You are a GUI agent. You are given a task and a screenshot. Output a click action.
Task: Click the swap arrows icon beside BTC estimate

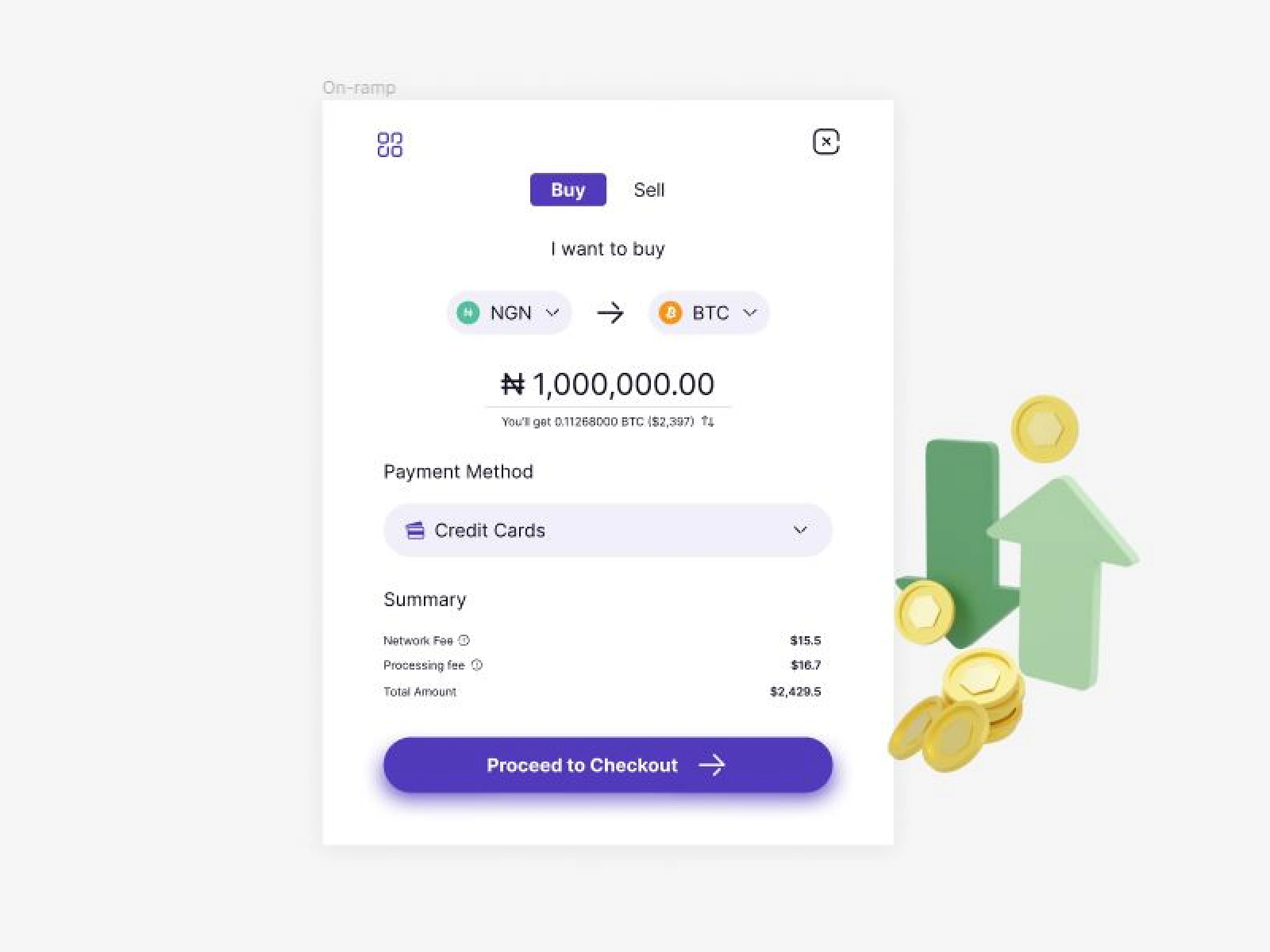pos(708,422)
